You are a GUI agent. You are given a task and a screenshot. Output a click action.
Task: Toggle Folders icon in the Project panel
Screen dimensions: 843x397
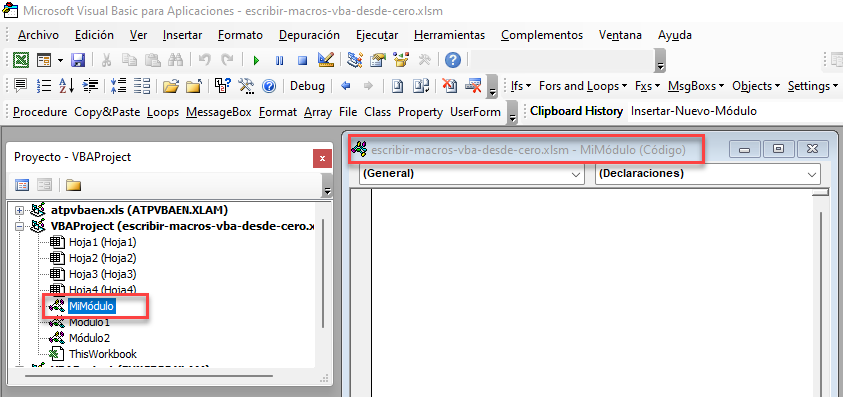73,186
